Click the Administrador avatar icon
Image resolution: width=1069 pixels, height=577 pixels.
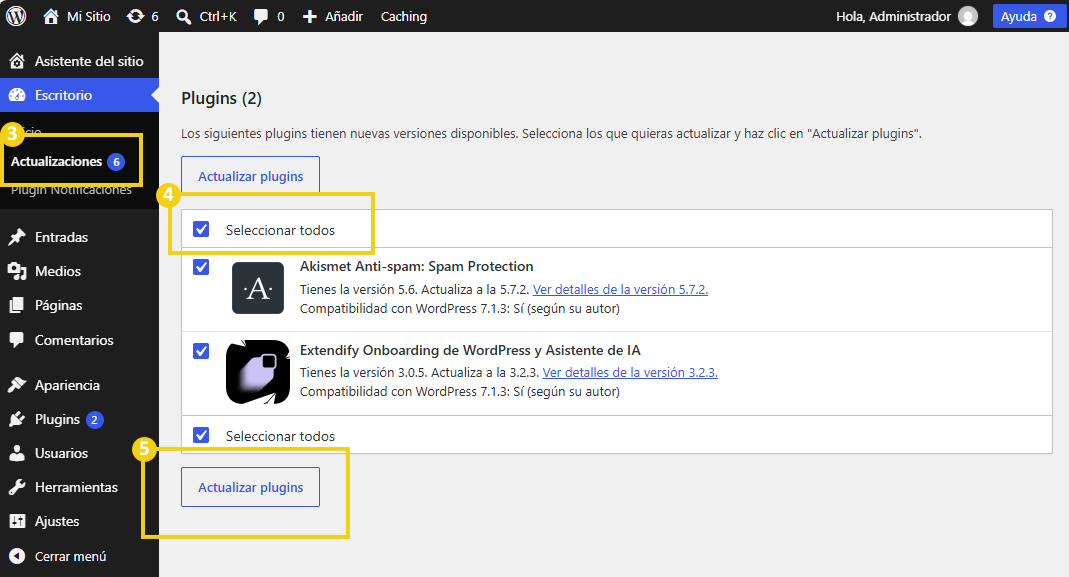click(967, 16)
